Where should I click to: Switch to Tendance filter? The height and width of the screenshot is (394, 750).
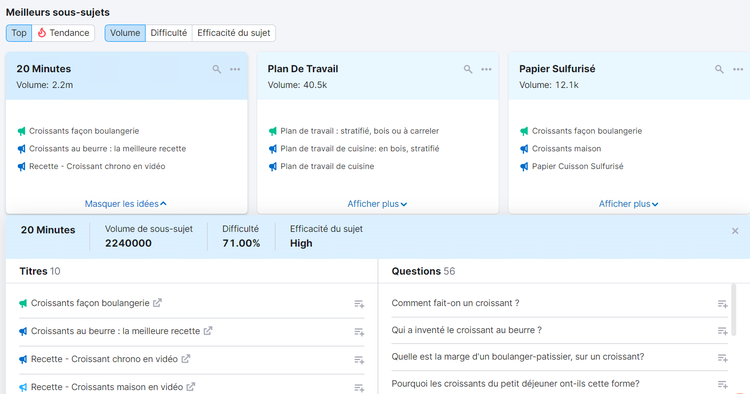click(x=63, y=33)
